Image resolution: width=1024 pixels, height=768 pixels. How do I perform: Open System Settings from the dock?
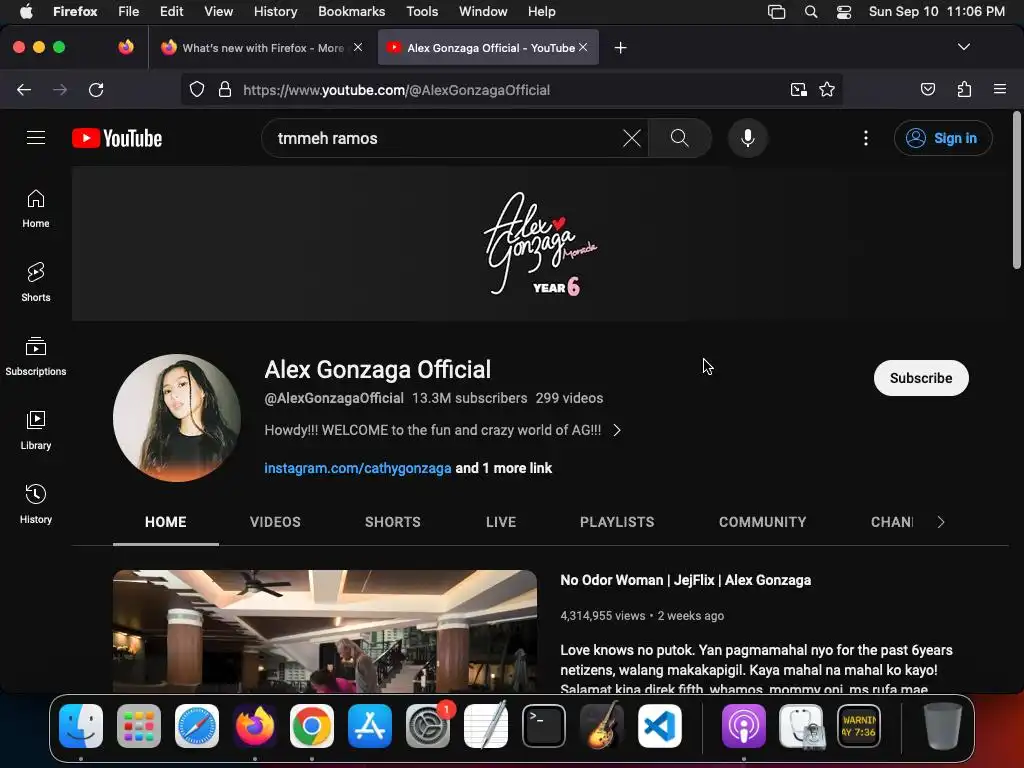tap(428, 726)
